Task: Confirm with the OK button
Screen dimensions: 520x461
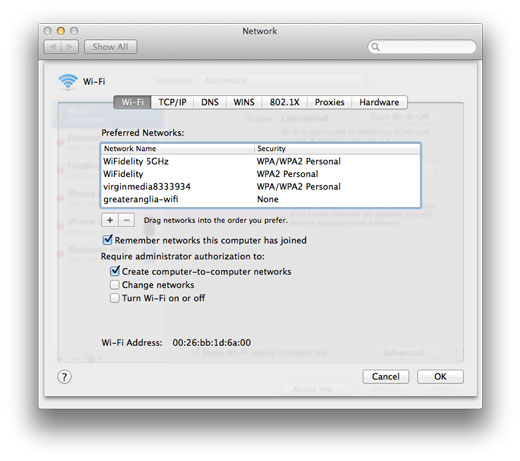Action: (440, 377)
